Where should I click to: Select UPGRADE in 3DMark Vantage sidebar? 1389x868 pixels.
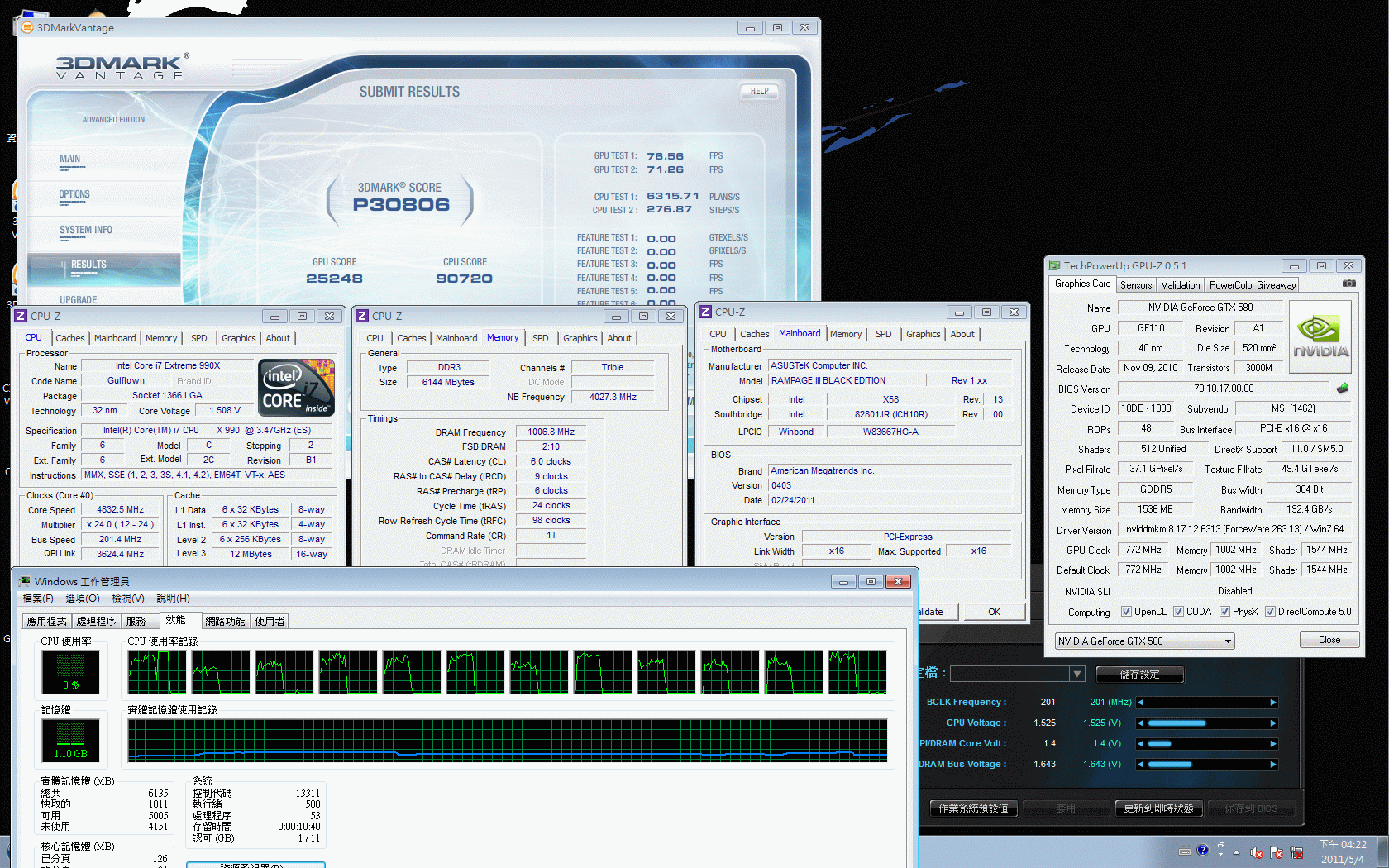(79, 300)
